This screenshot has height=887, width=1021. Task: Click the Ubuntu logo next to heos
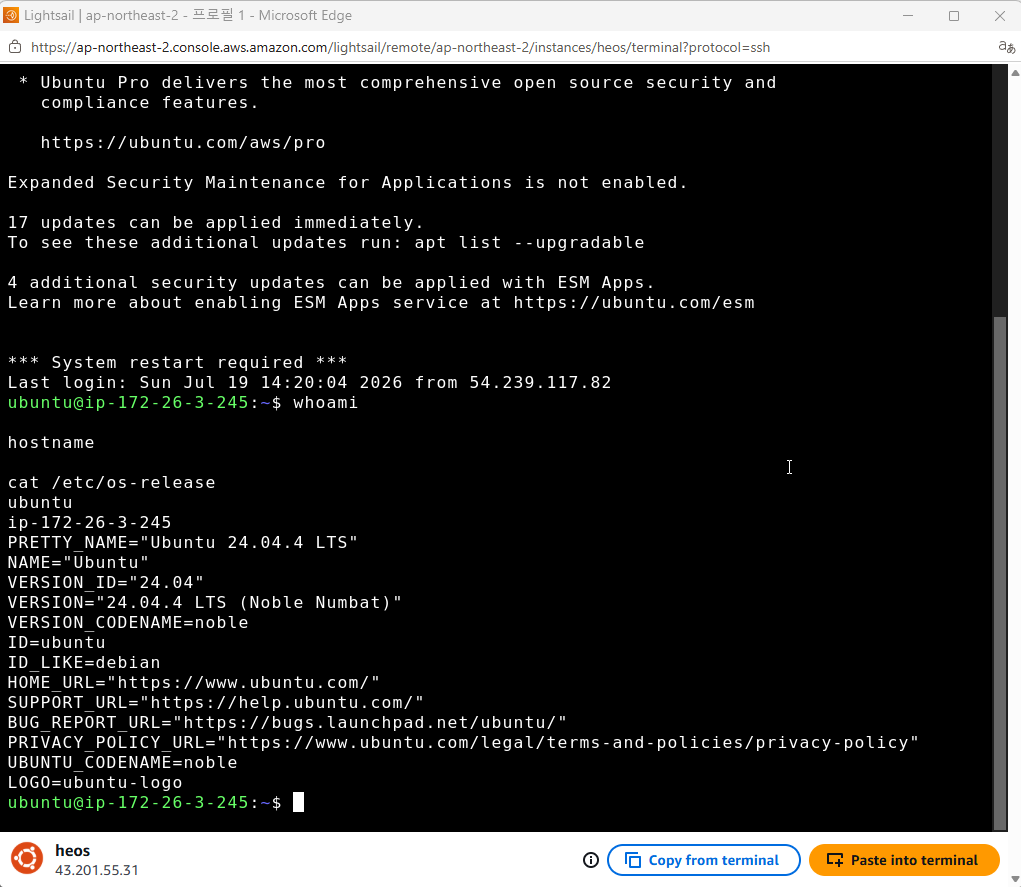point(27,858)
